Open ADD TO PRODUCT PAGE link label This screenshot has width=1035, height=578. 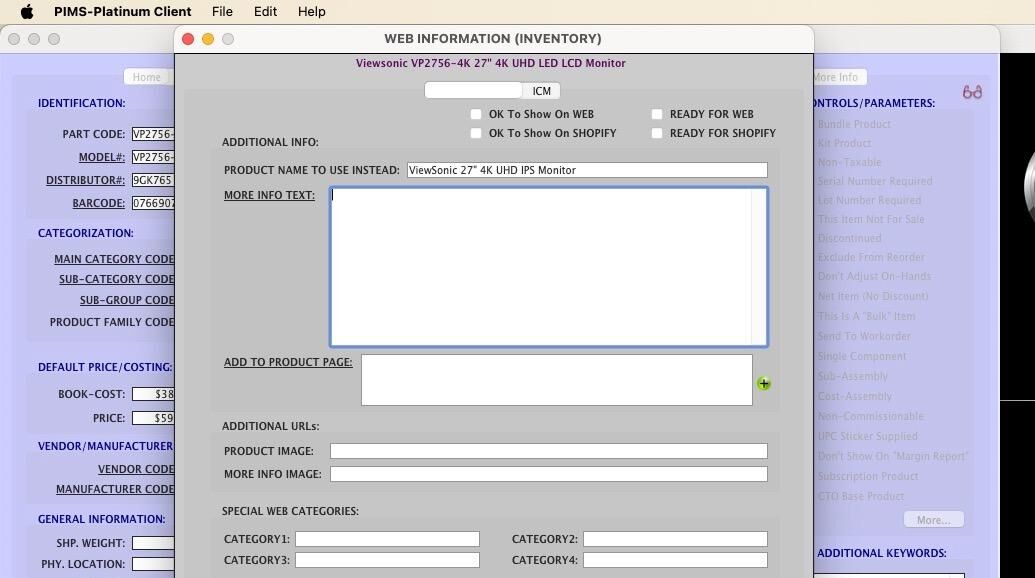click(288, 362)
